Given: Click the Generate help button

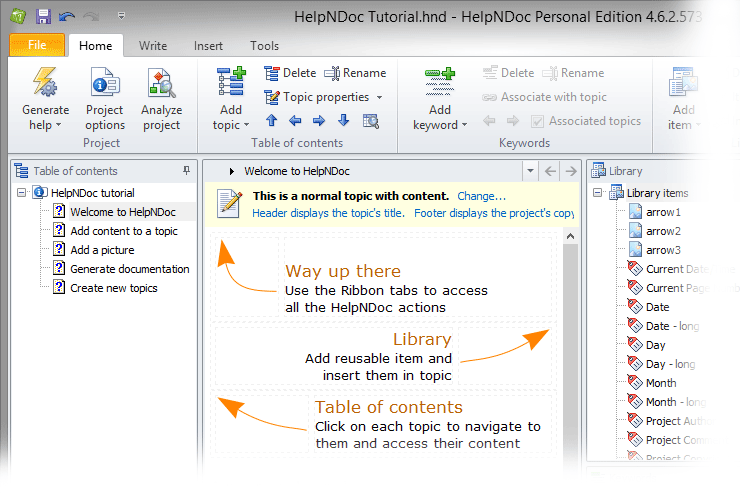Looking at the screenshot, I should pyautogui.click(x=45, y=99).
